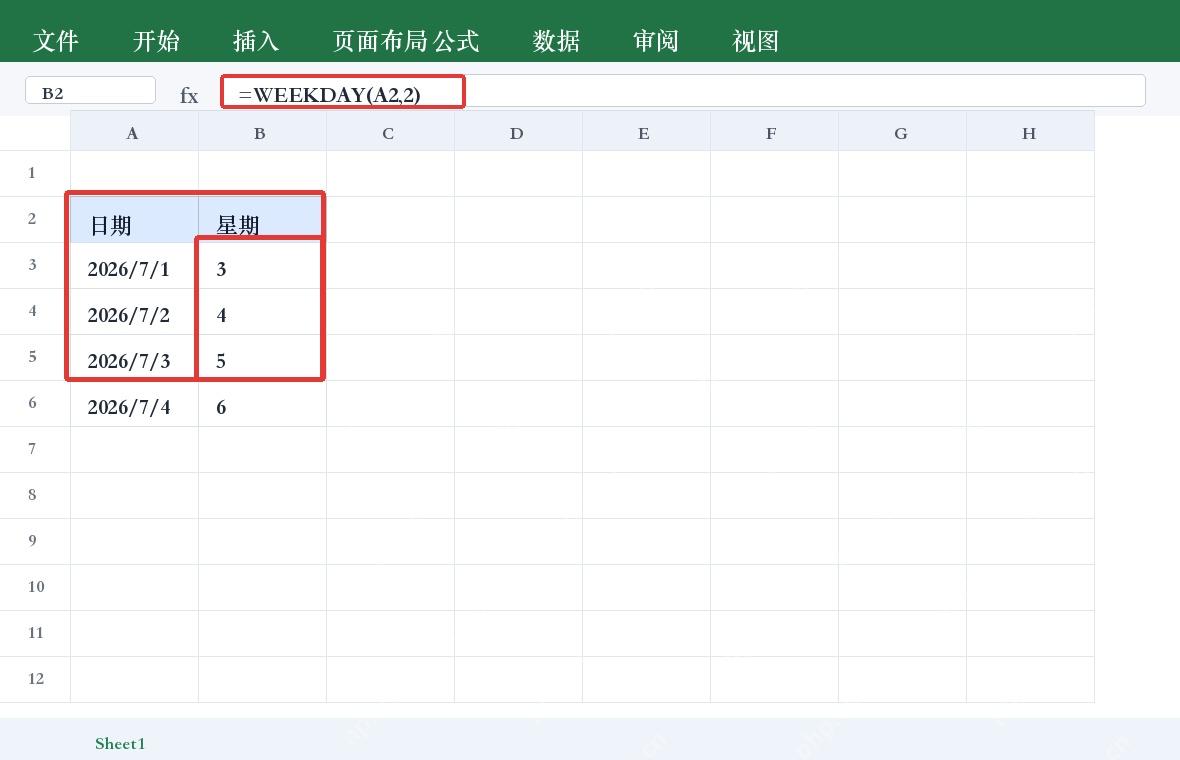Select the weekday cell showing 3
Image resolution: width=1180 pixels, height=760 pixels.
coord(263,266)
